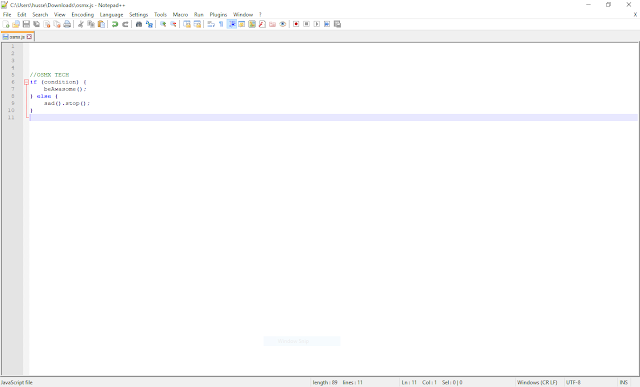The height and width of the screenshot is (387, 640).
Task: Open the Run menu
Action: [x=198, y=15]
